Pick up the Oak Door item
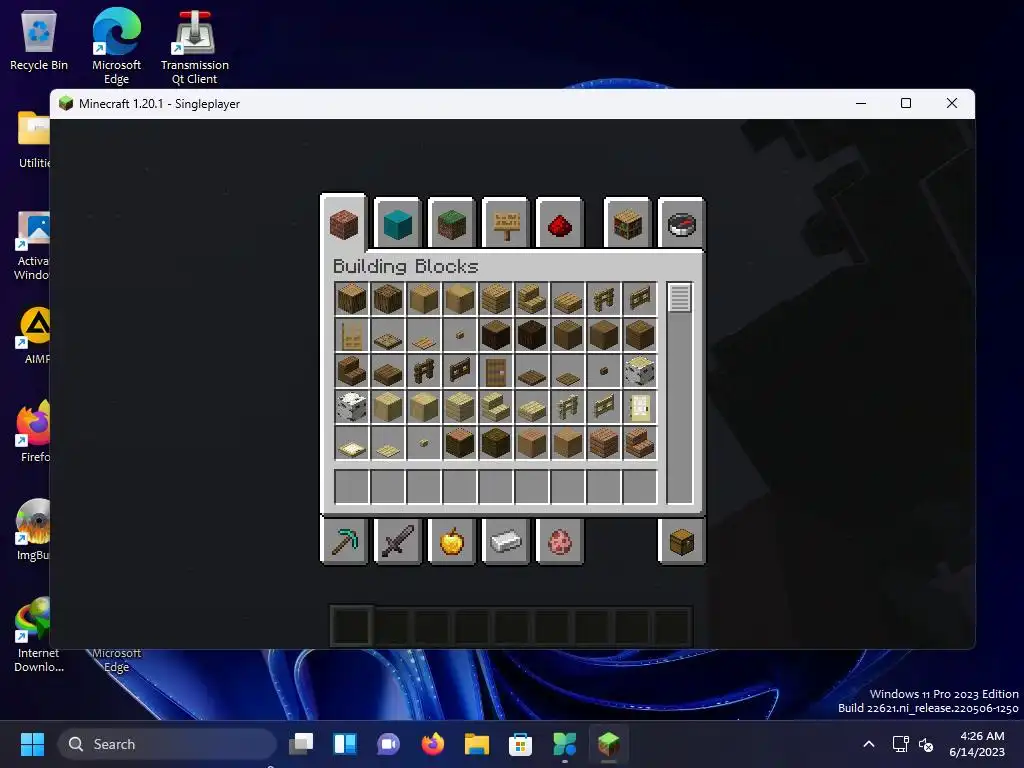The image size is (1024, 768). (x=352, y=335)
